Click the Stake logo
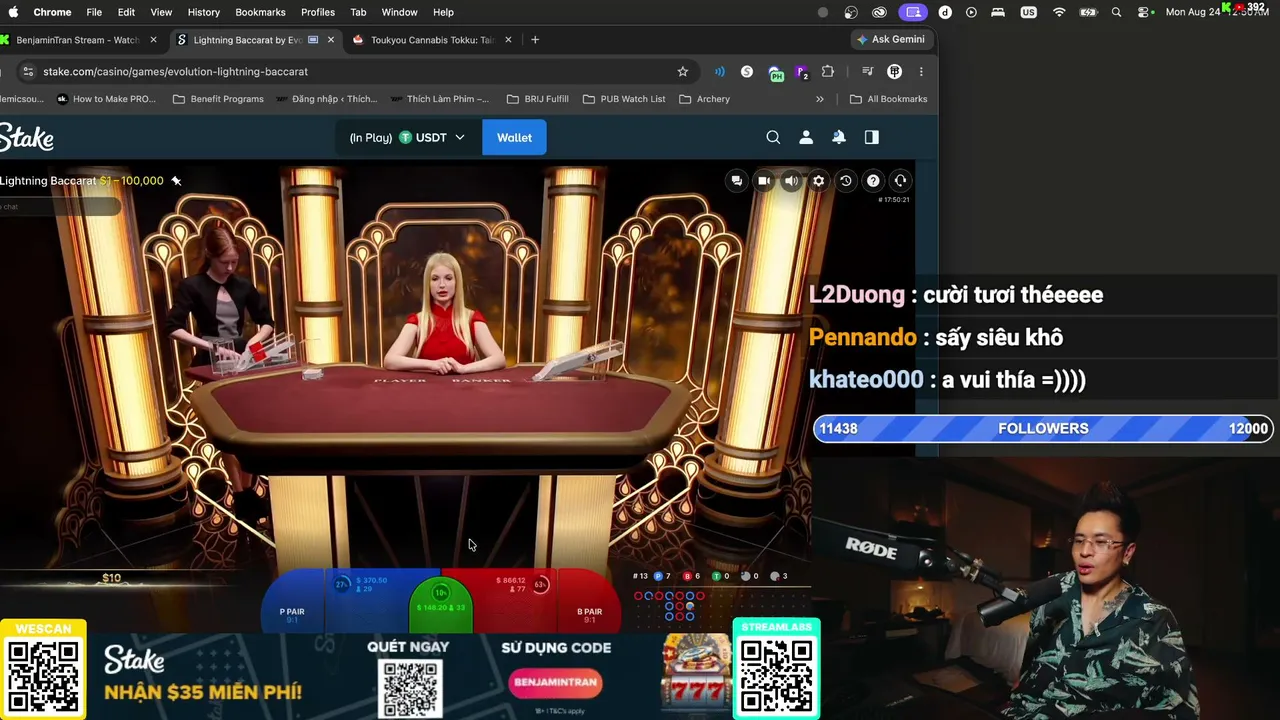1280x720 pixels. (x=27, y=138)
